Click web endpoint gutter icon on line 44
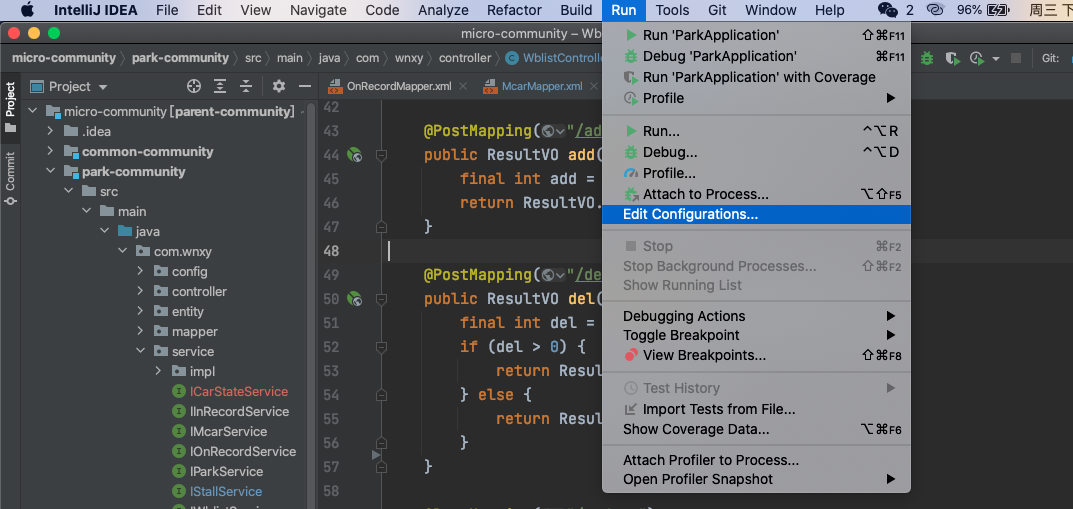1073x509 pixels. (354, 155)
